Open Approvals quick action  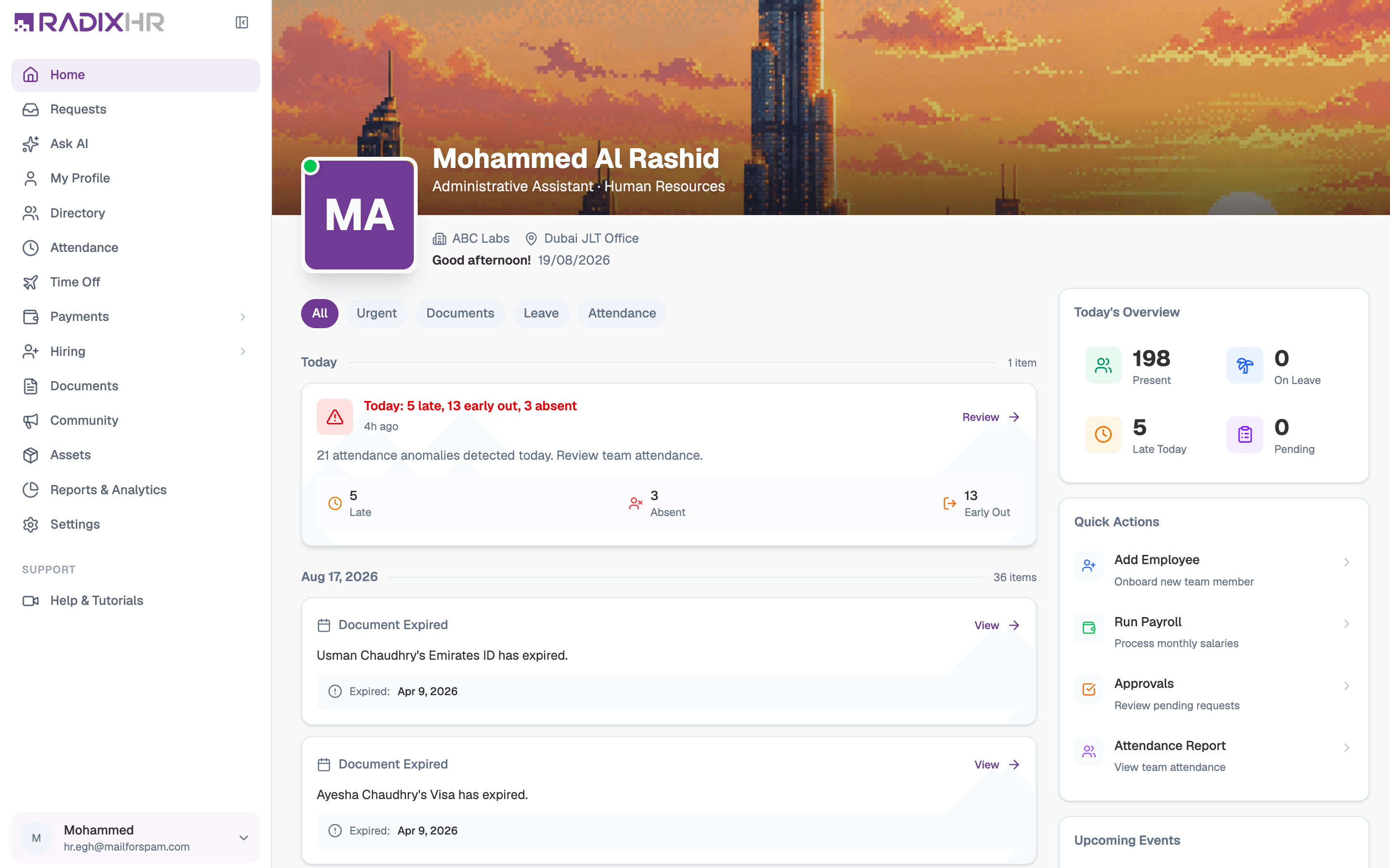coord(1213,694)
